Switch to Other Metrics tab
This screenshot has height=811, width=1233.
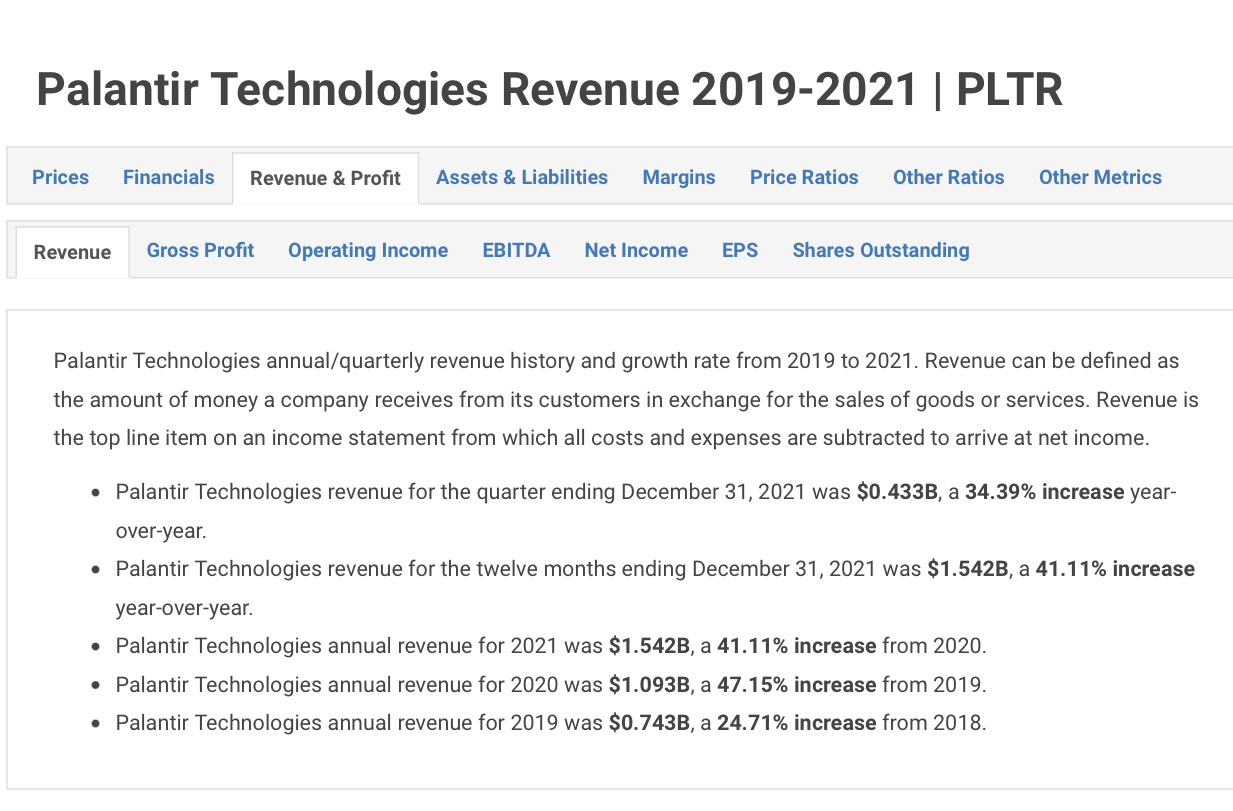(1100, 177)
